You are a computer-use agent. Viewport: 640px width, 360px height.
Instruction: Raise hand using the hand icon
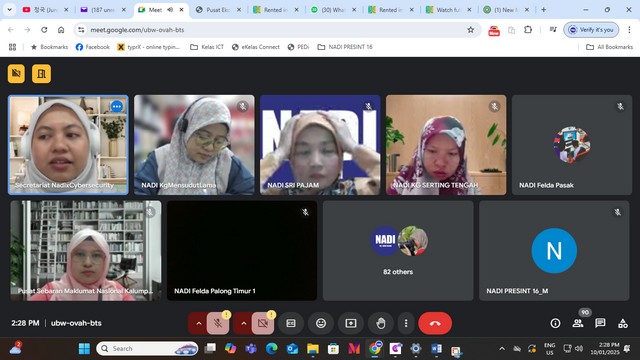pyautogui.click(x=380, y=323)
